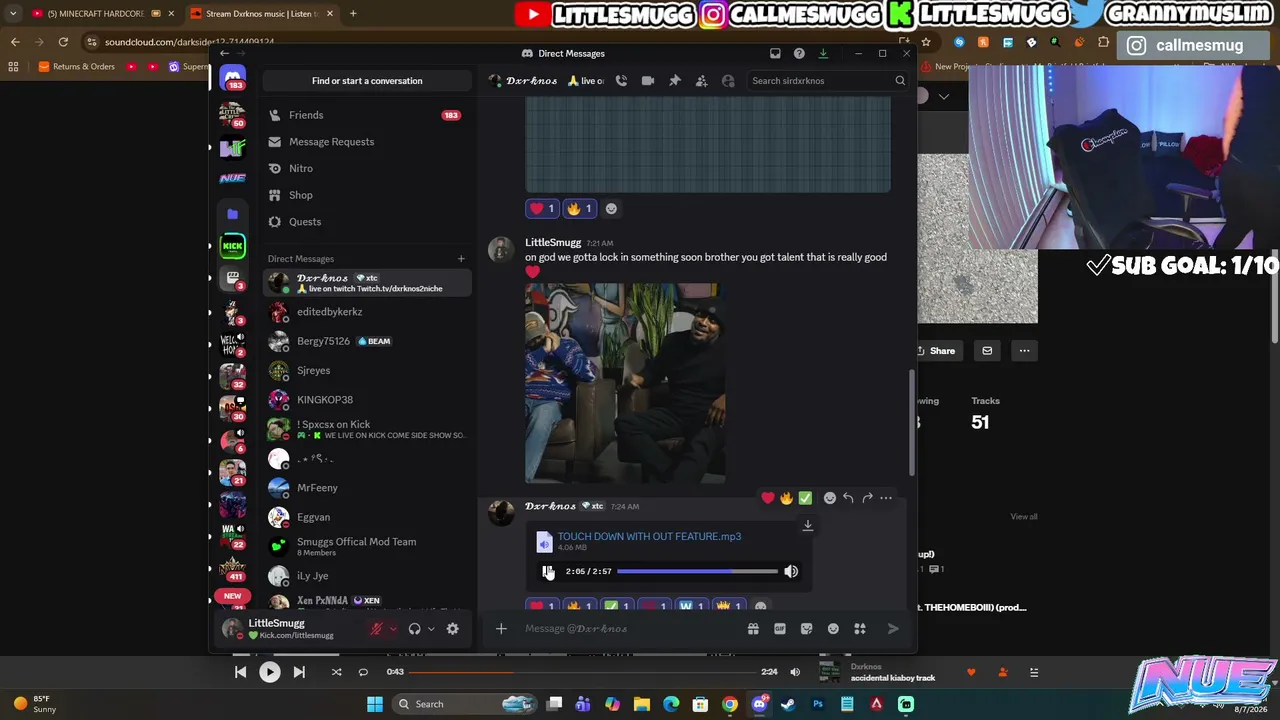The image size is (1280, 720).
Task: Open the image in LittleSmugg's message
Action: [625, 383]
